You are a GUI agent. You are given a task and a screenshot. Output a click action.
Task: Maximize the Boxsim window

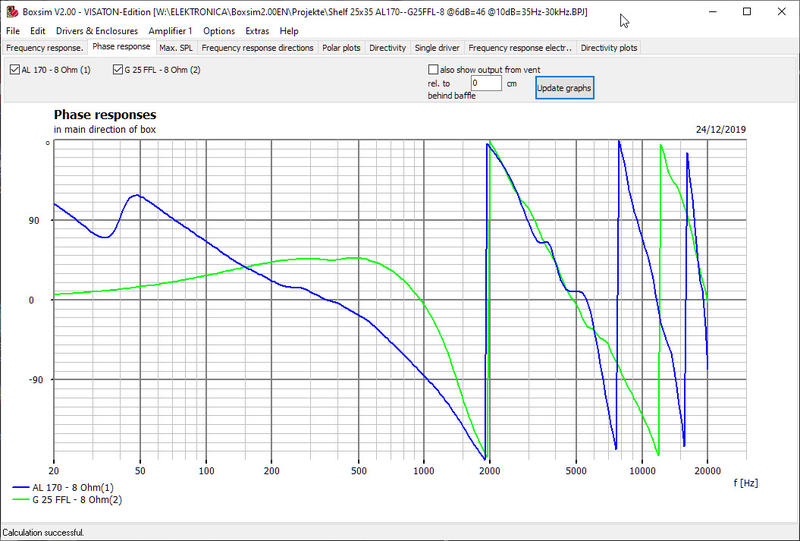pyautogui.click(x=747, y=11)
